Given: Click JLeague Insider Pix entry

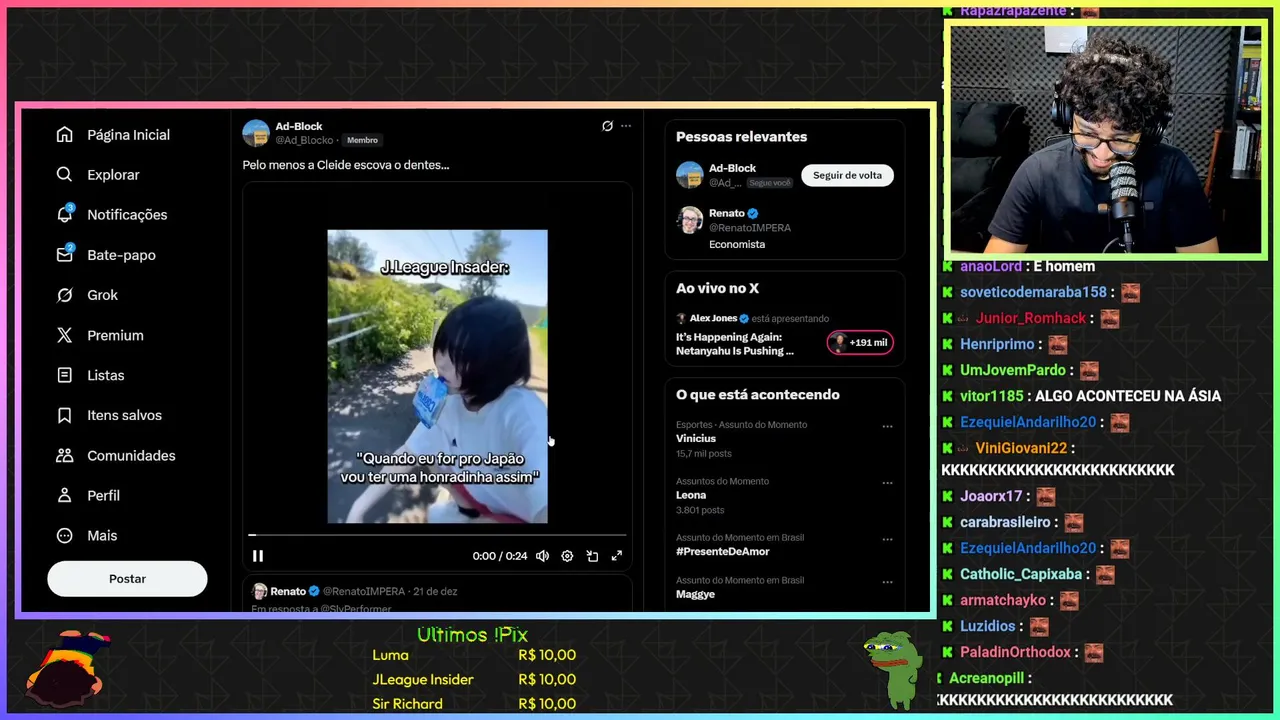Looking at the screenshot, I should tap(474, 679).
